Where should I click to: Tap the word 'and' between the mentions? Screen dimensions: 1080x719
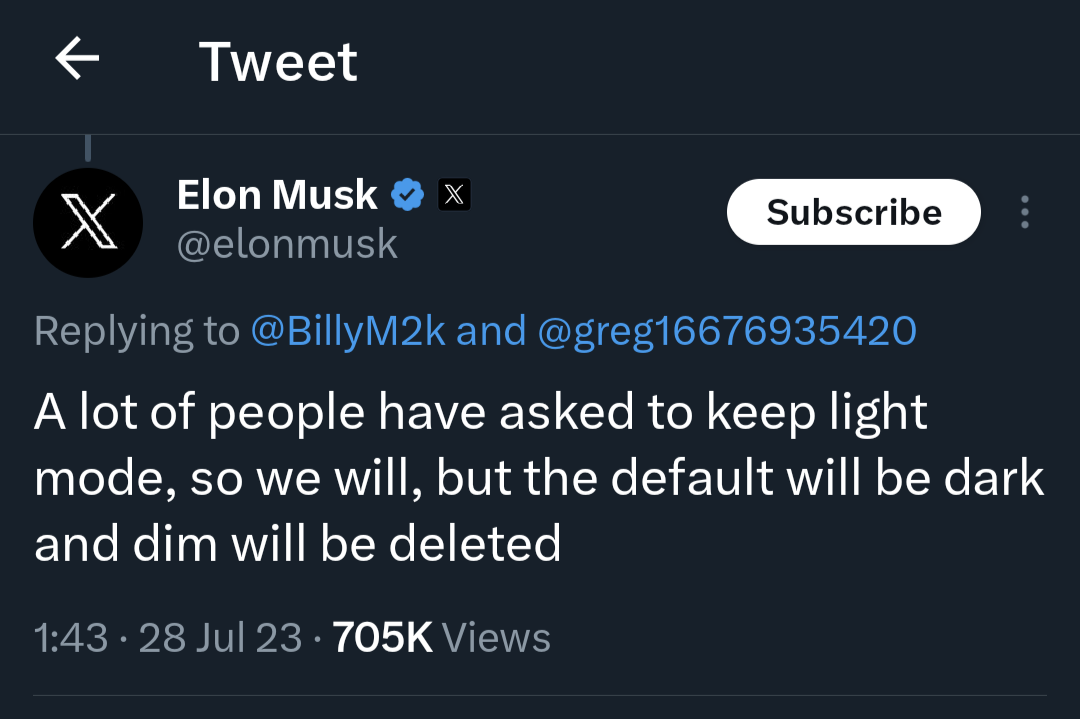coord(491,331)
